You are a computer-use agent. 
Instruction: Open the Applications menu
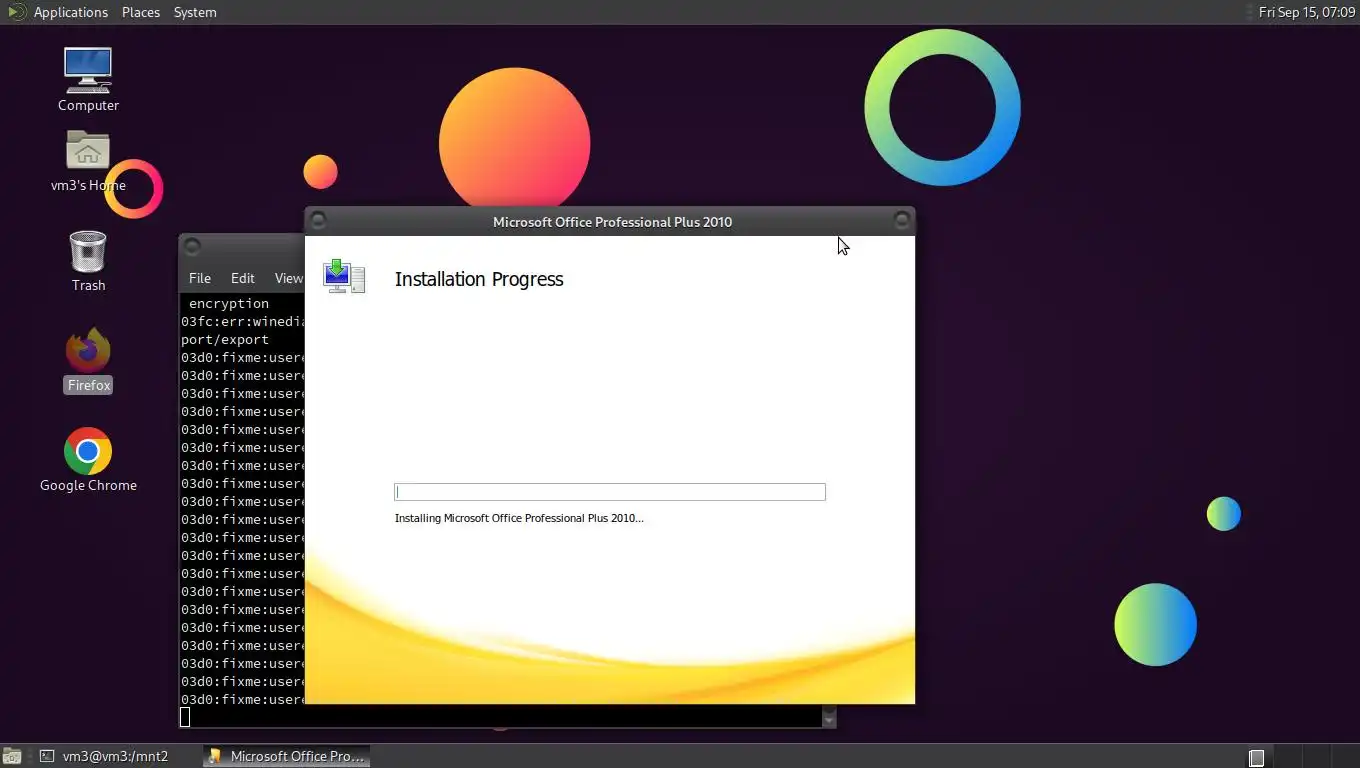coord(70,12)
